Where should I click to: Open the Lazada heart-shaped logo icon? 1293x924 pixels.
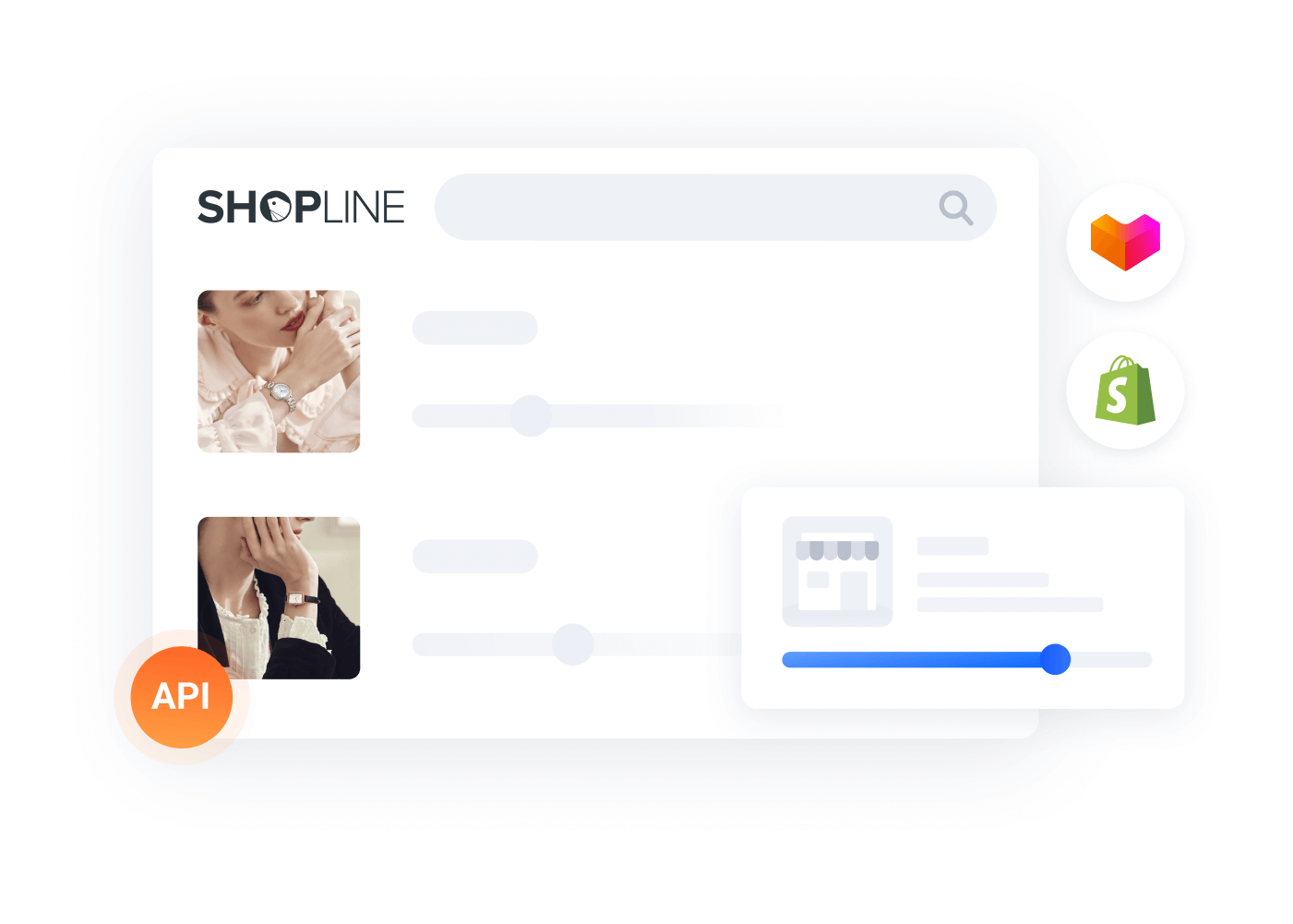click(x=1125, y=242)
